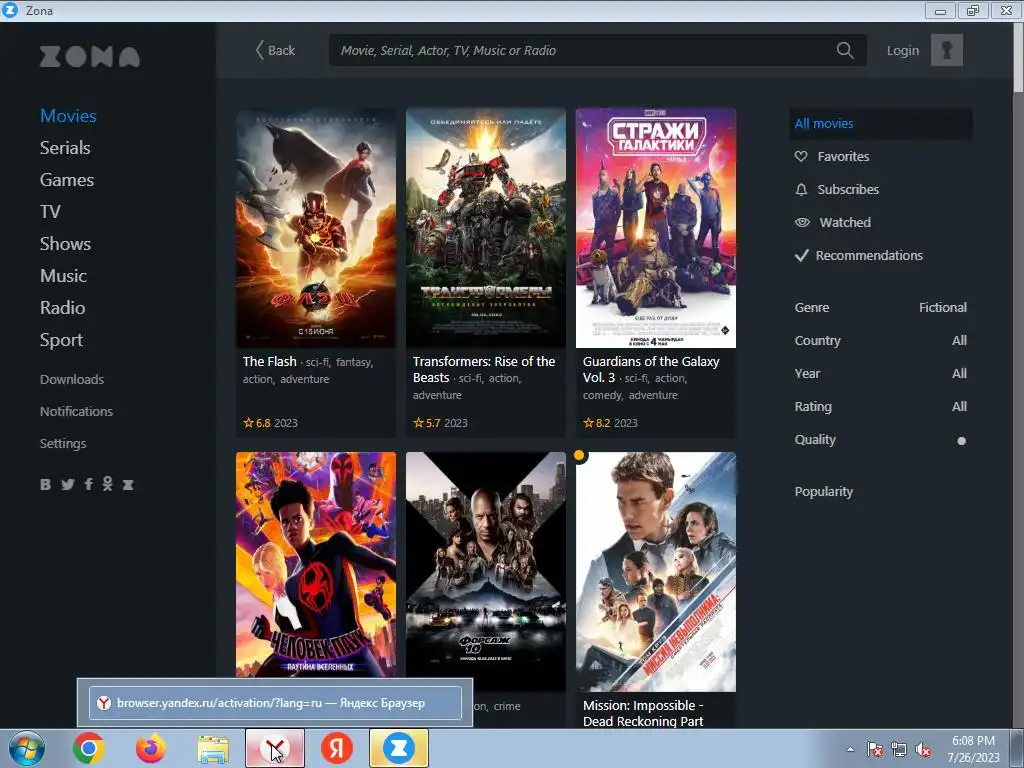Open the Music section

point(63,276)
